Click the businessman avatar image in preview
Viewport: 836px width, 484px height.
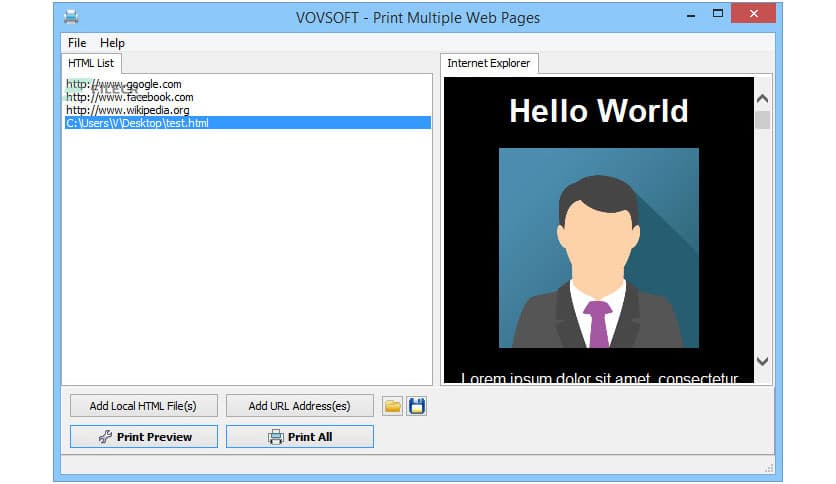point(599,248)
